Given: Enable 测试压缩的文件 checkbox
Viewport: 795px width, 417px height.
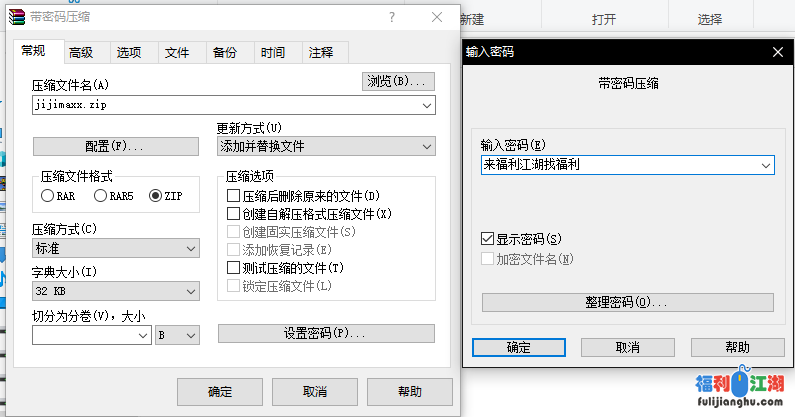Looking at the screenshot, I should [x=234, y=268].
